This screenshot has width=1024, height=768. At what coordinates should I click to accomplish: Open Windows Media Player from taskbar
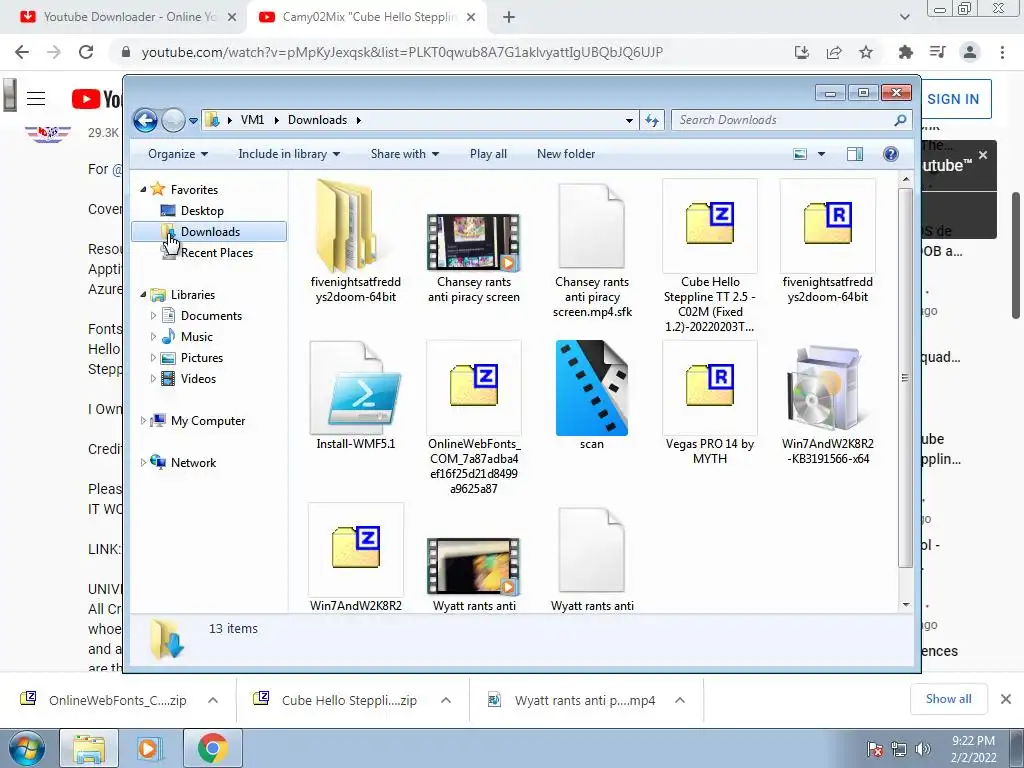pyautogui.click(x=149, y=748)
